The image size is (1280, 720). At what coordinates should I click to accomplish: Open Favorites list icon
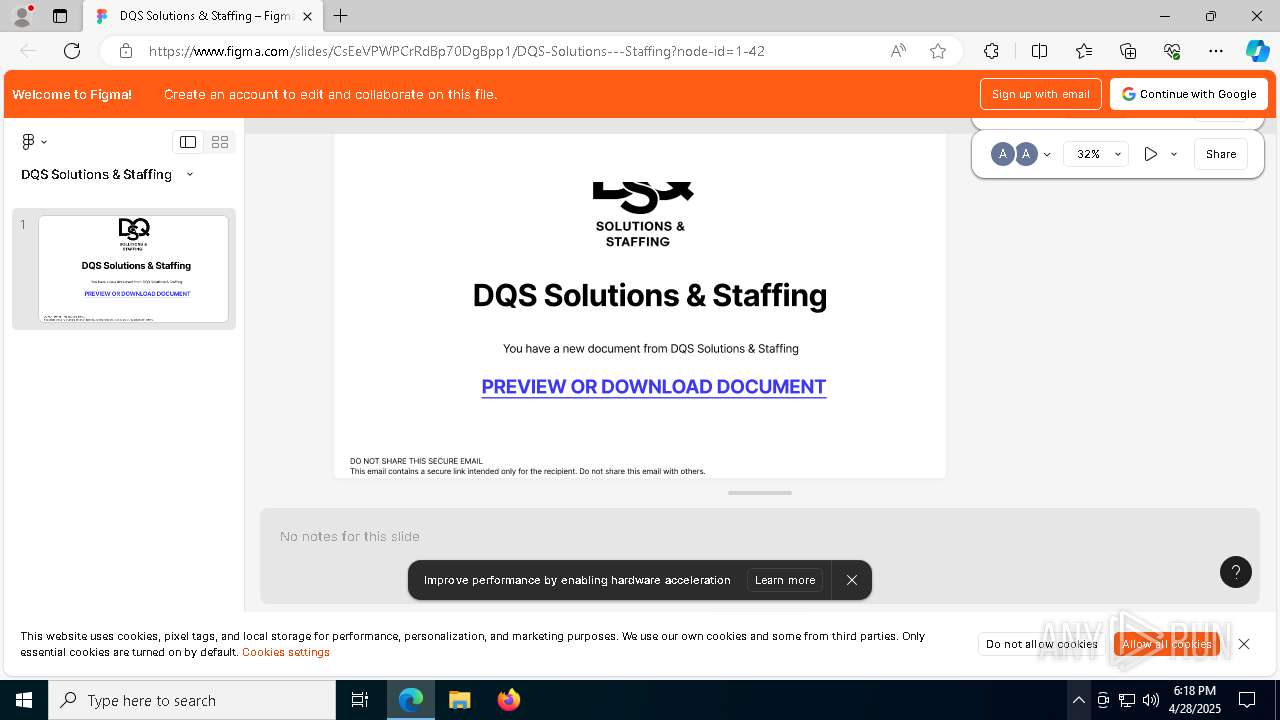click(x=1084, y=51)
